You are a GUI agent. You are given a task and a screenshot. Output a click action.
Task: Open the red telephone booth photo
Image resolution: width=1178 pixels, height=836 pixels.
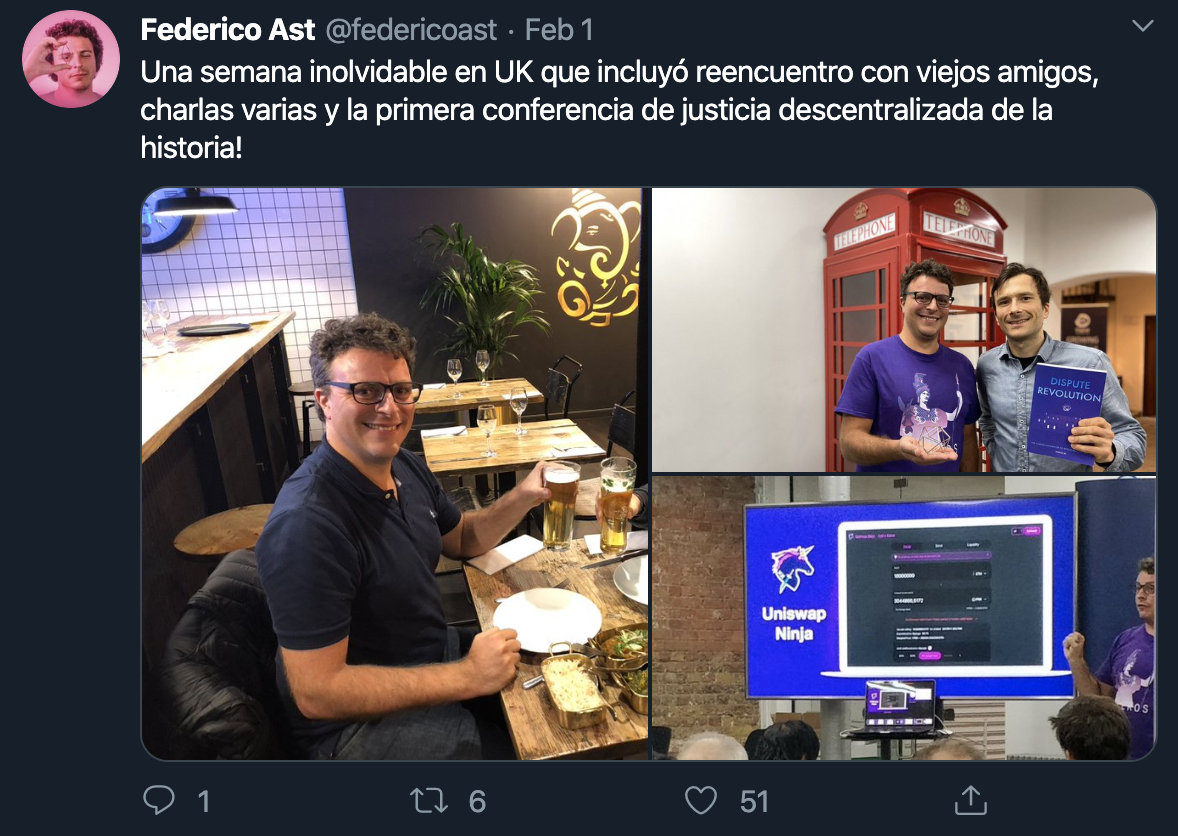tap(904, 330)
